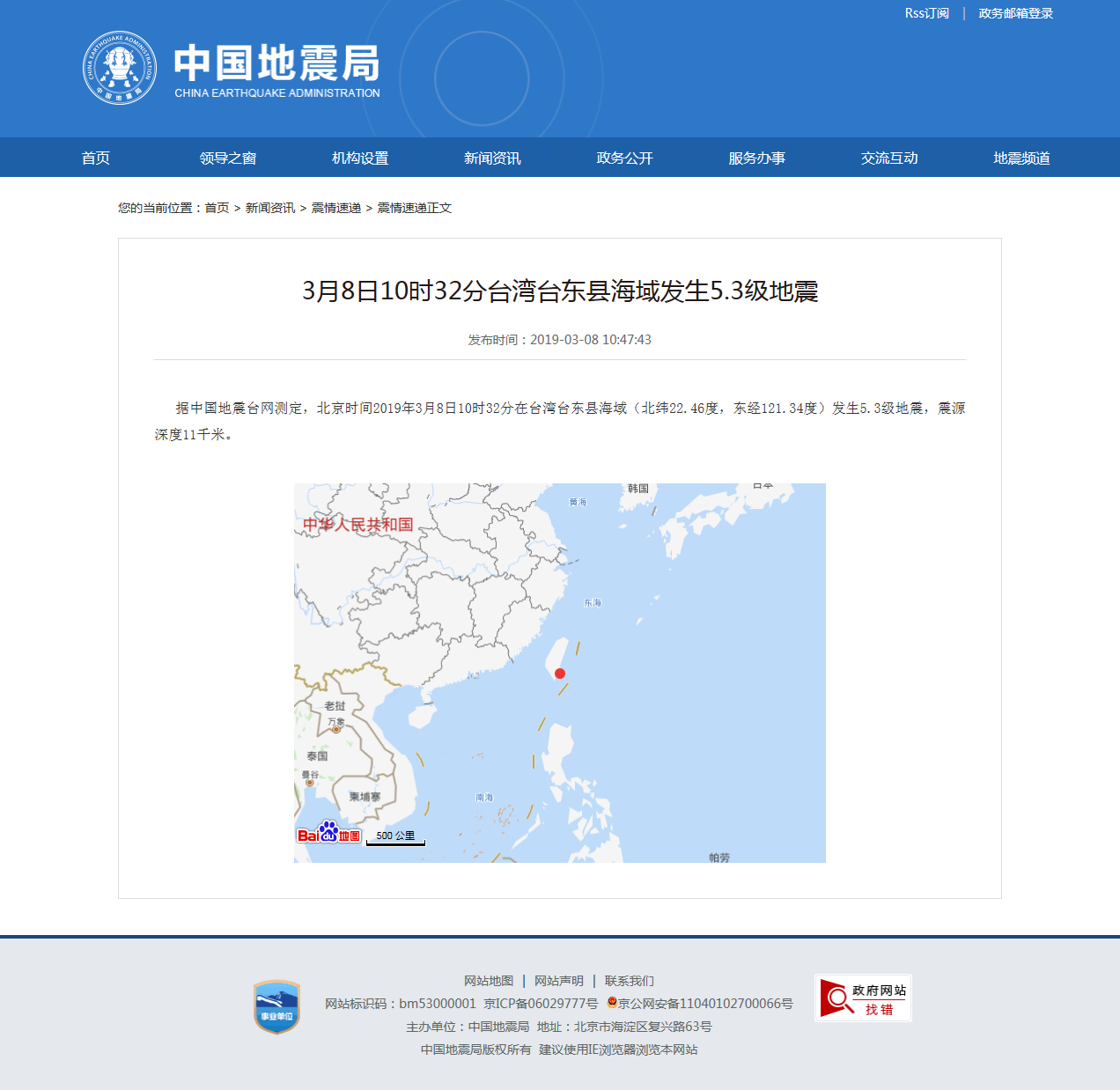
Task: Click breadcrumb 震情速递正文
Action: pyautogui.click(x=415, y=208)
